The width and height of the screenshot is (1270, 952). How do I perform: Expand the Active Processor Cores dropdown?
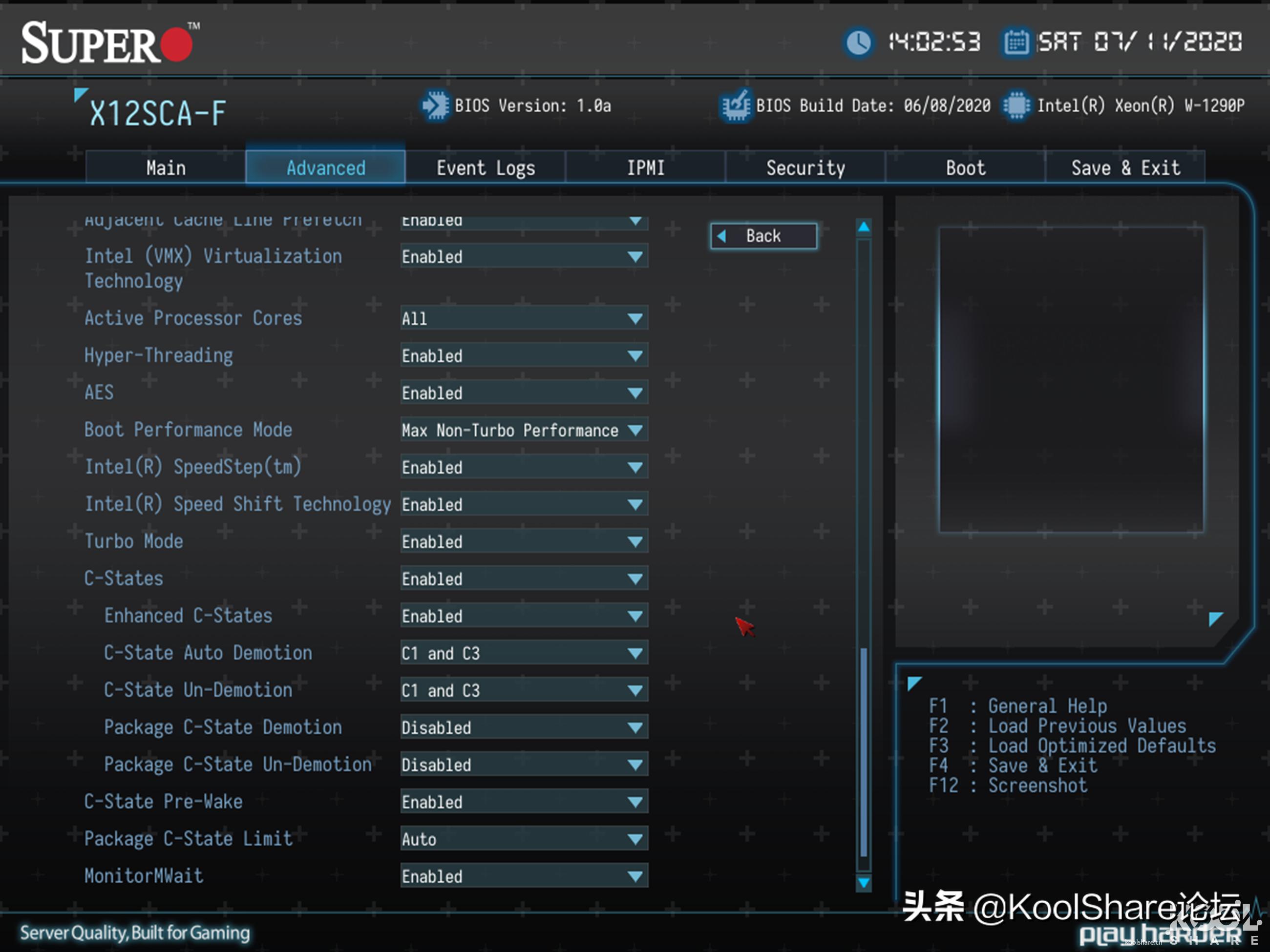524,318
